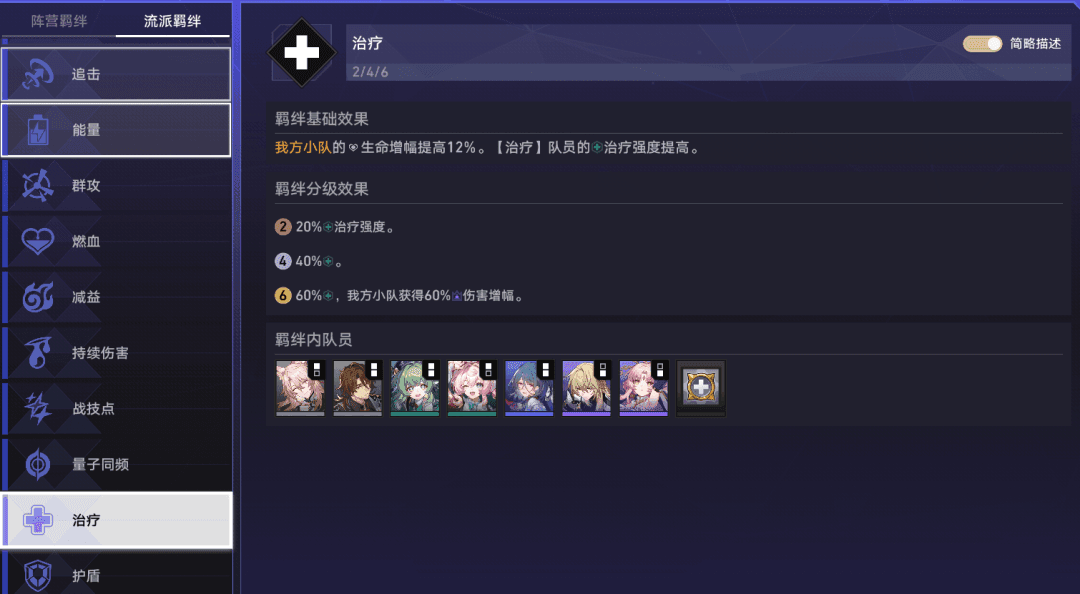
Task: Toggle the 简略描述 switch
Action: tap(982, 43)
